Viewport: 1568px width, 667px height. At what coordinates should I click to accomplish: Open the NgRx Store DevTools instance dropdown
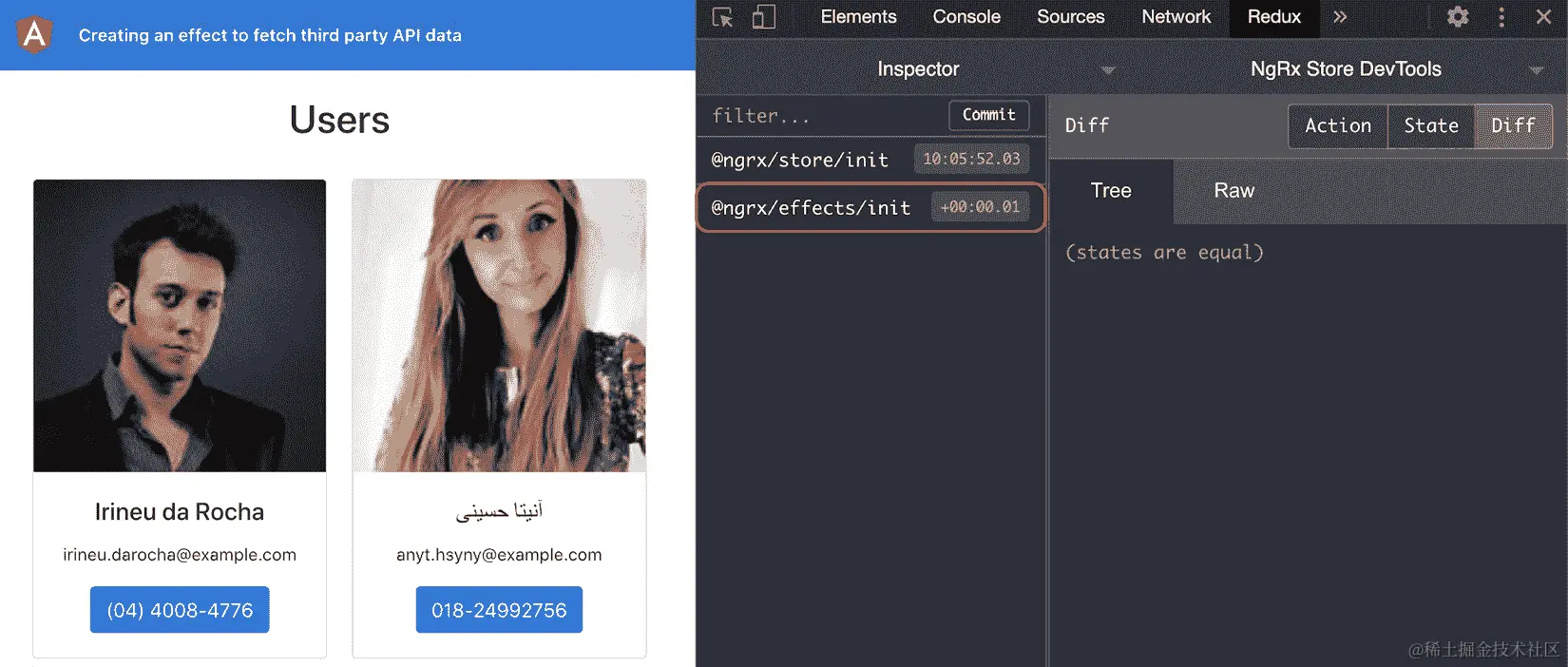point(1346,69)
